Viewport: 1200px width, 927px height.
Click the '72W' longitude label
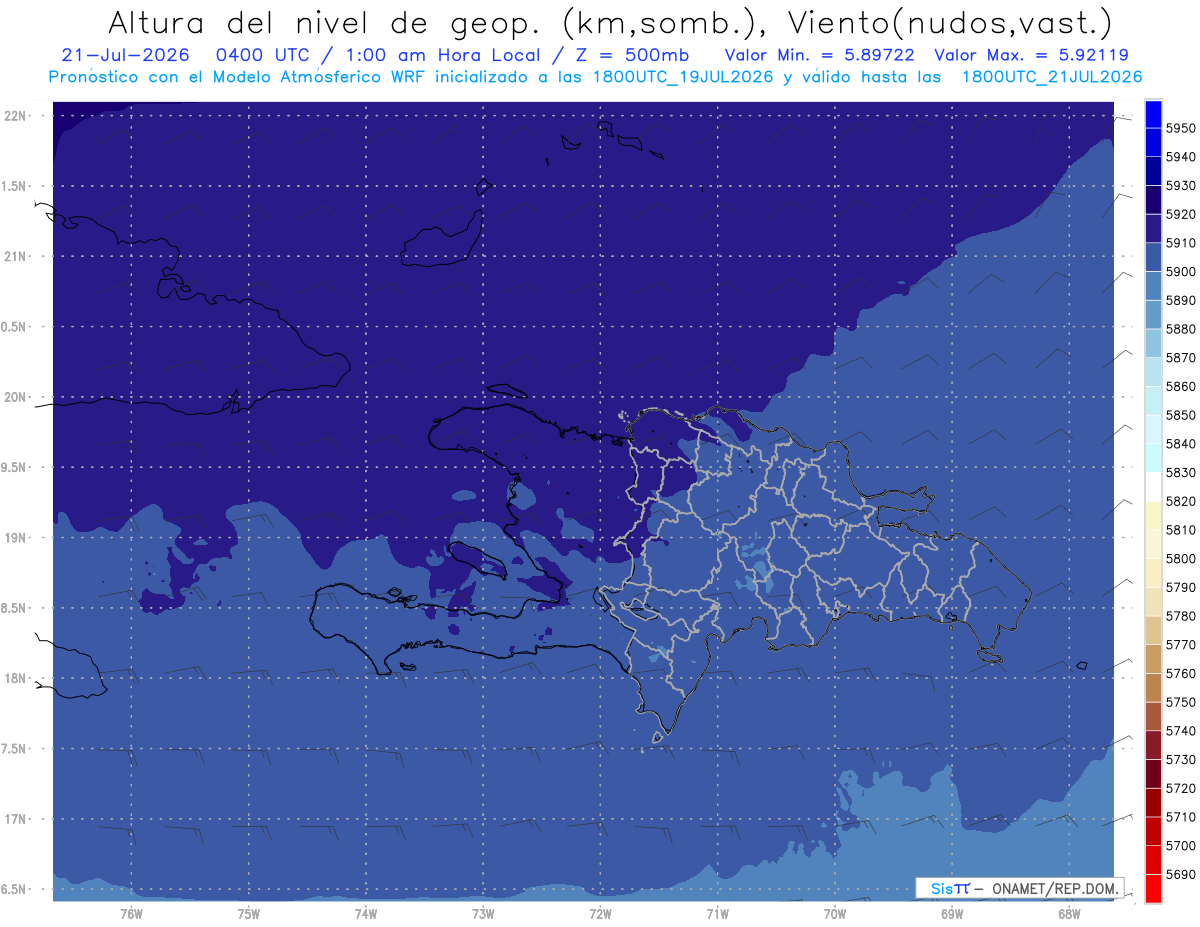point(600,914)
